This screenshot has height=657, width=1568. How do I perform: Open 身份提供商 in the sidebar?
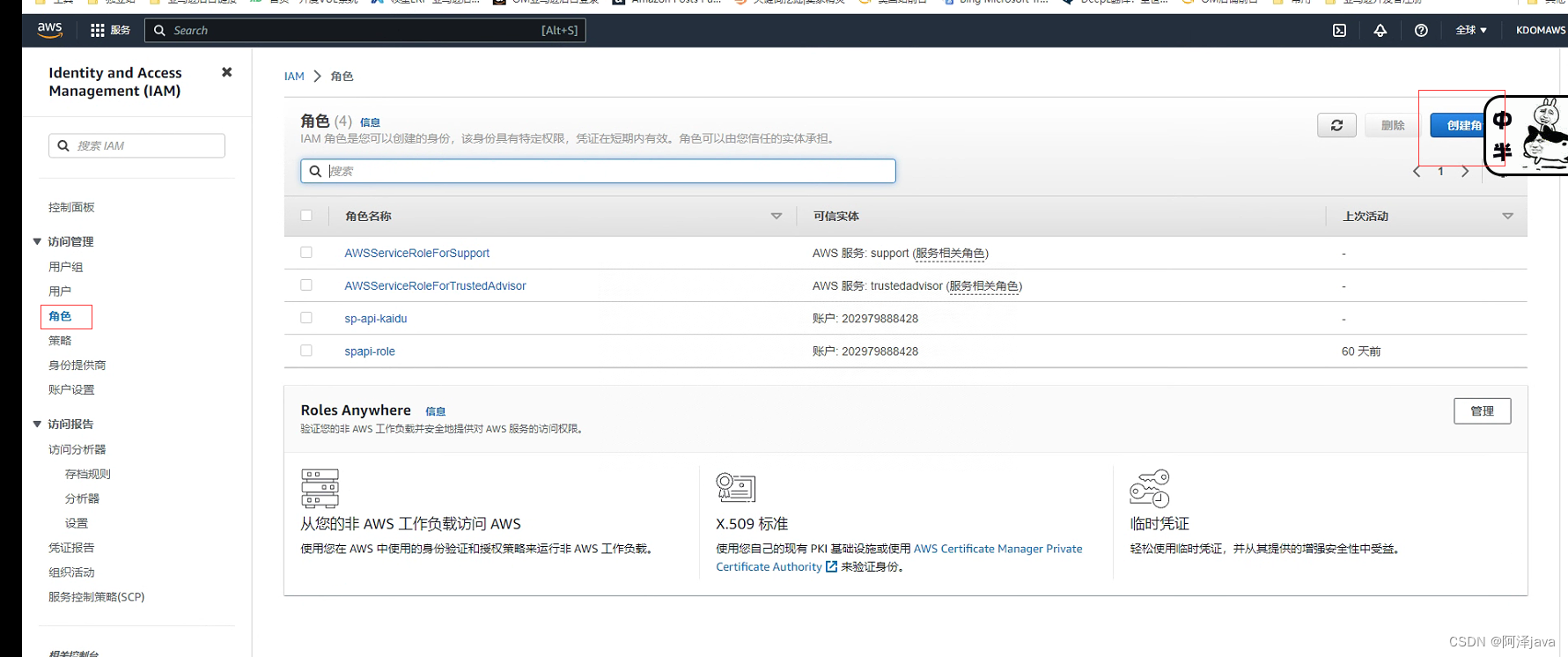77,365
